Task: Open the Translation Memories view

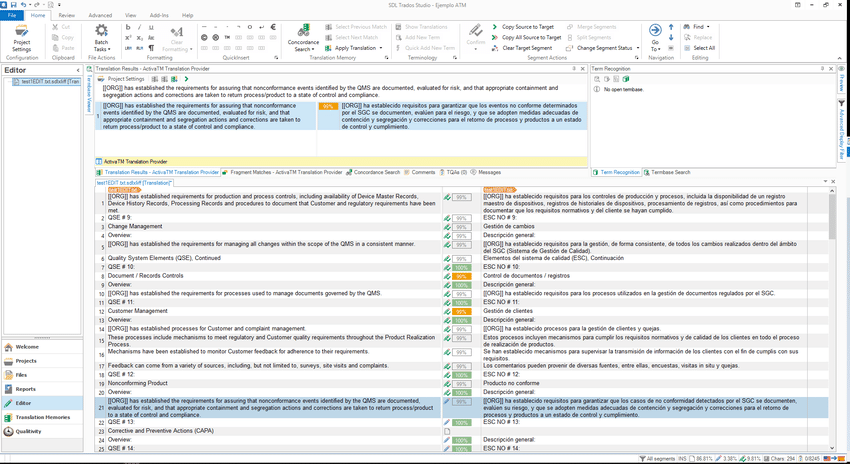Action: click(42, 417)
